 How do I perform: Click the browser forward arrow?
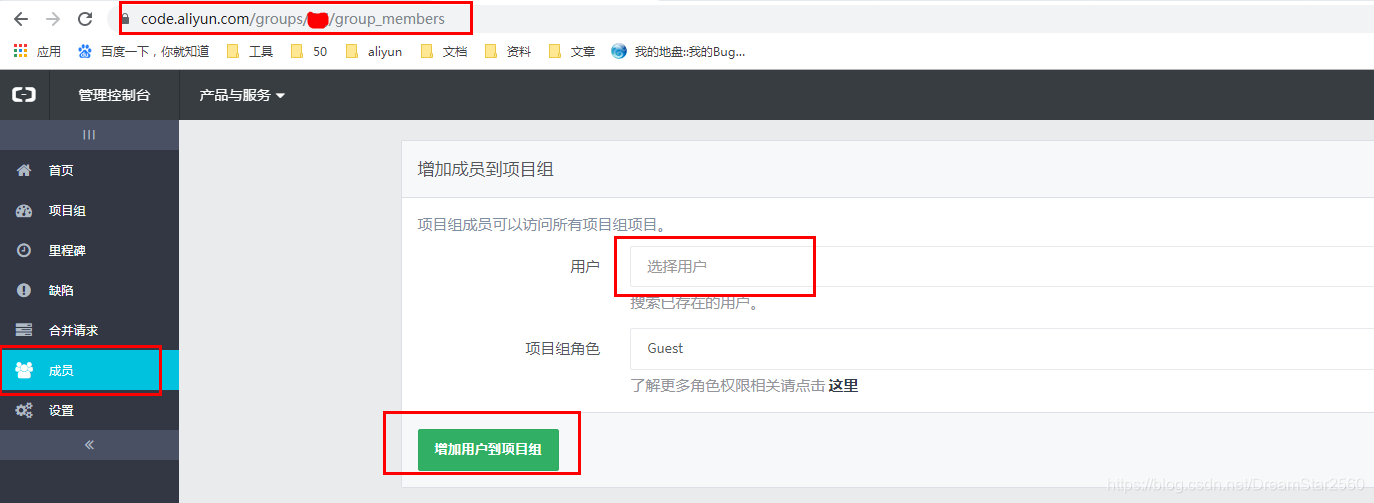point(53,19)
